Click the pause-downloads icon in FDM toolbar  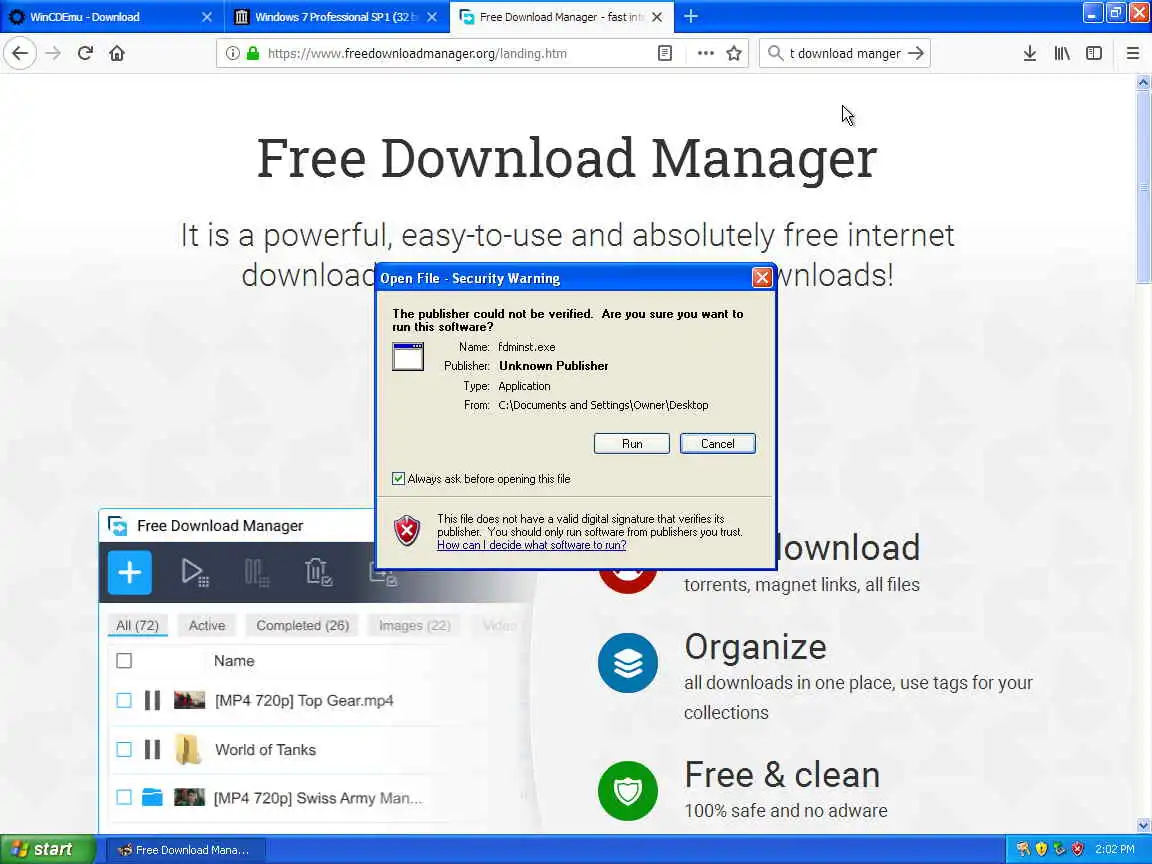click(x=256, y=572)
